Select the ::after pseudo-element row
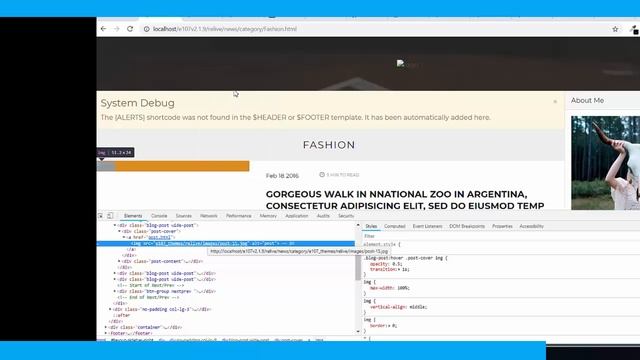 coord(121,316)
